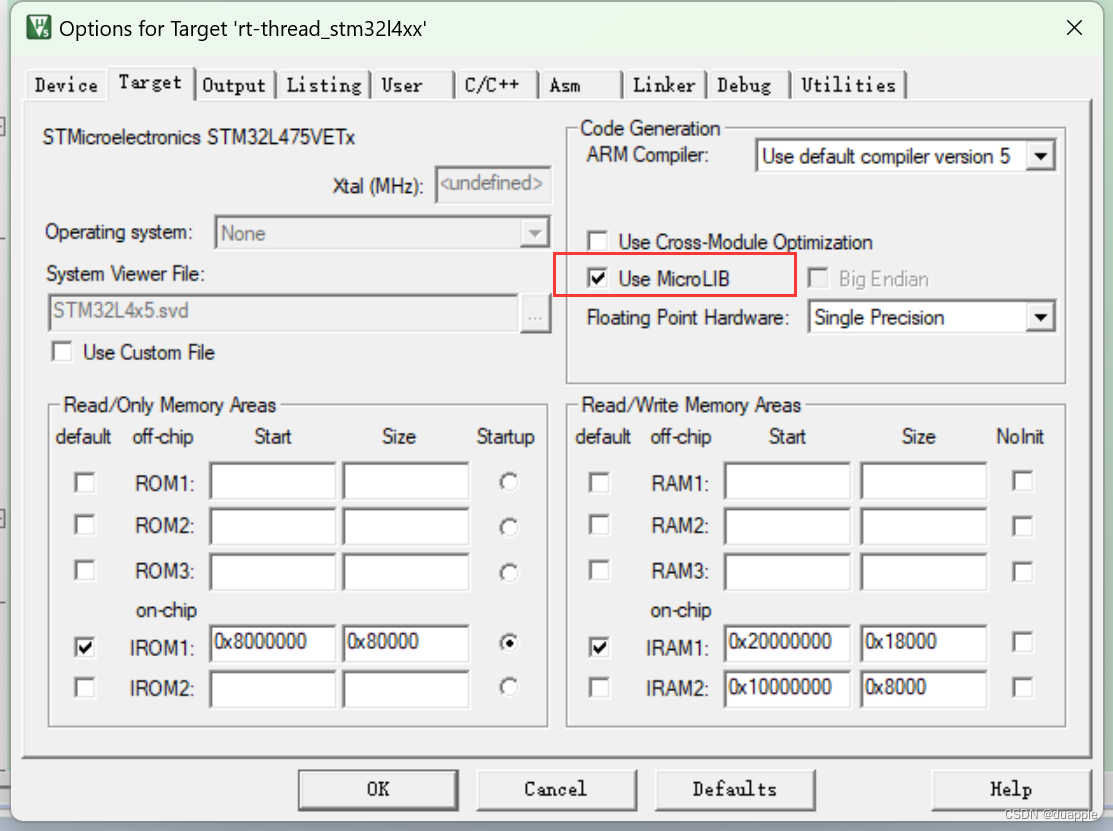Enable Use Cross-Module Optimization

coord(598,241)
